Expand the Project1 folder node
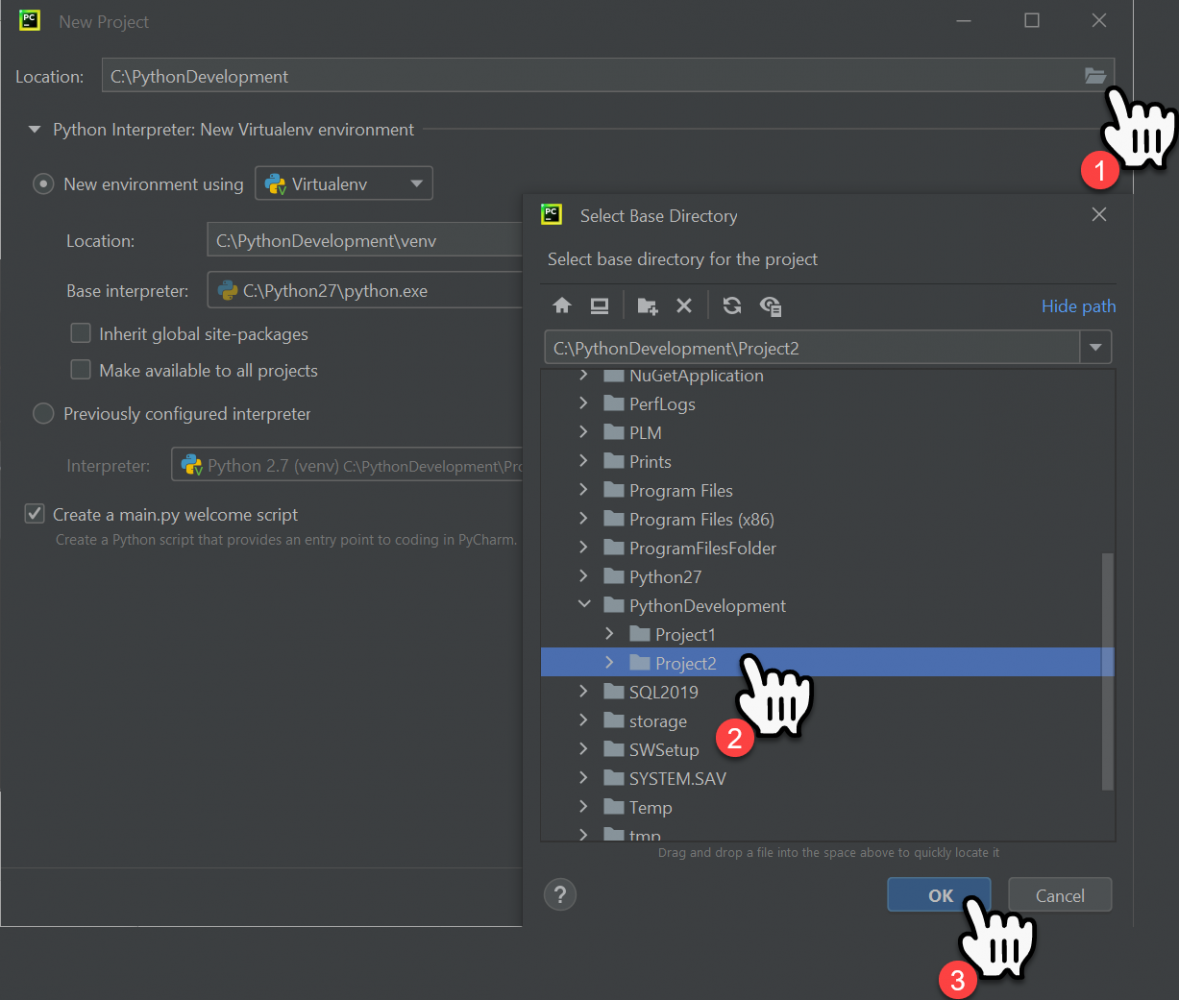The width and height of the screenshot is (1179, 1000). (x=610, y=634)
